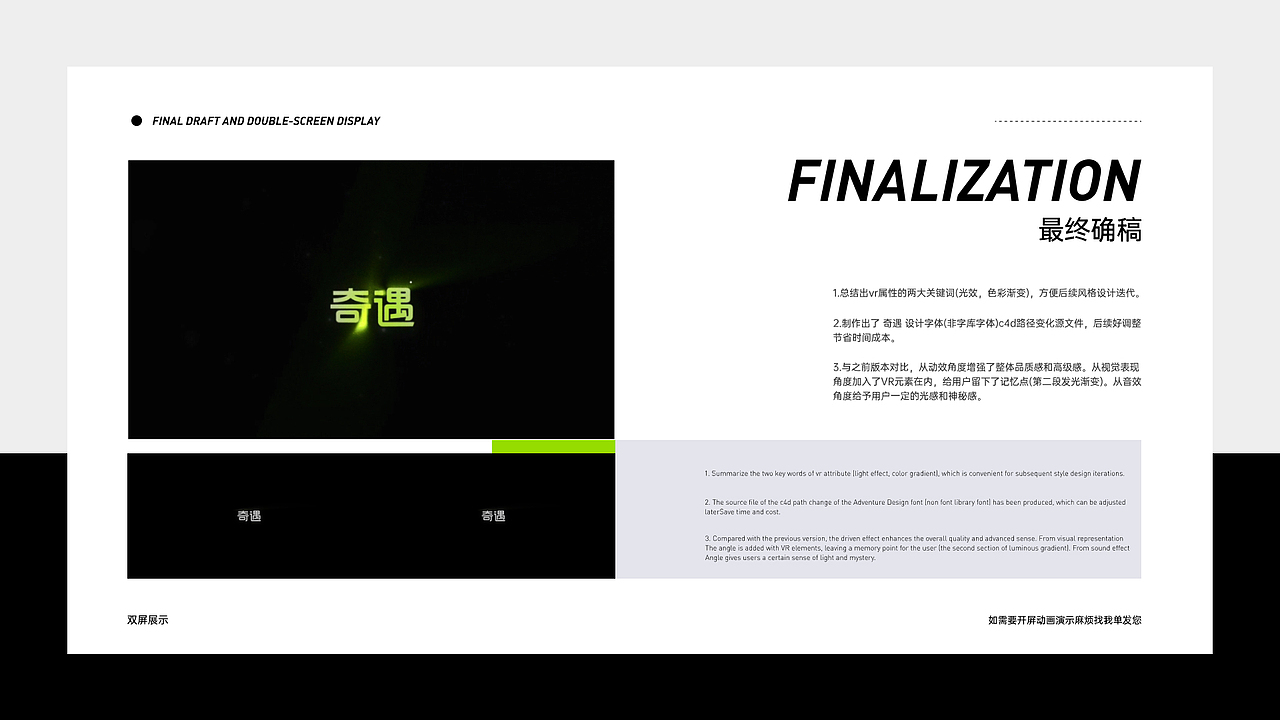
Task: Click the main video preview thumbnail
Action: (x=371, y=299)
